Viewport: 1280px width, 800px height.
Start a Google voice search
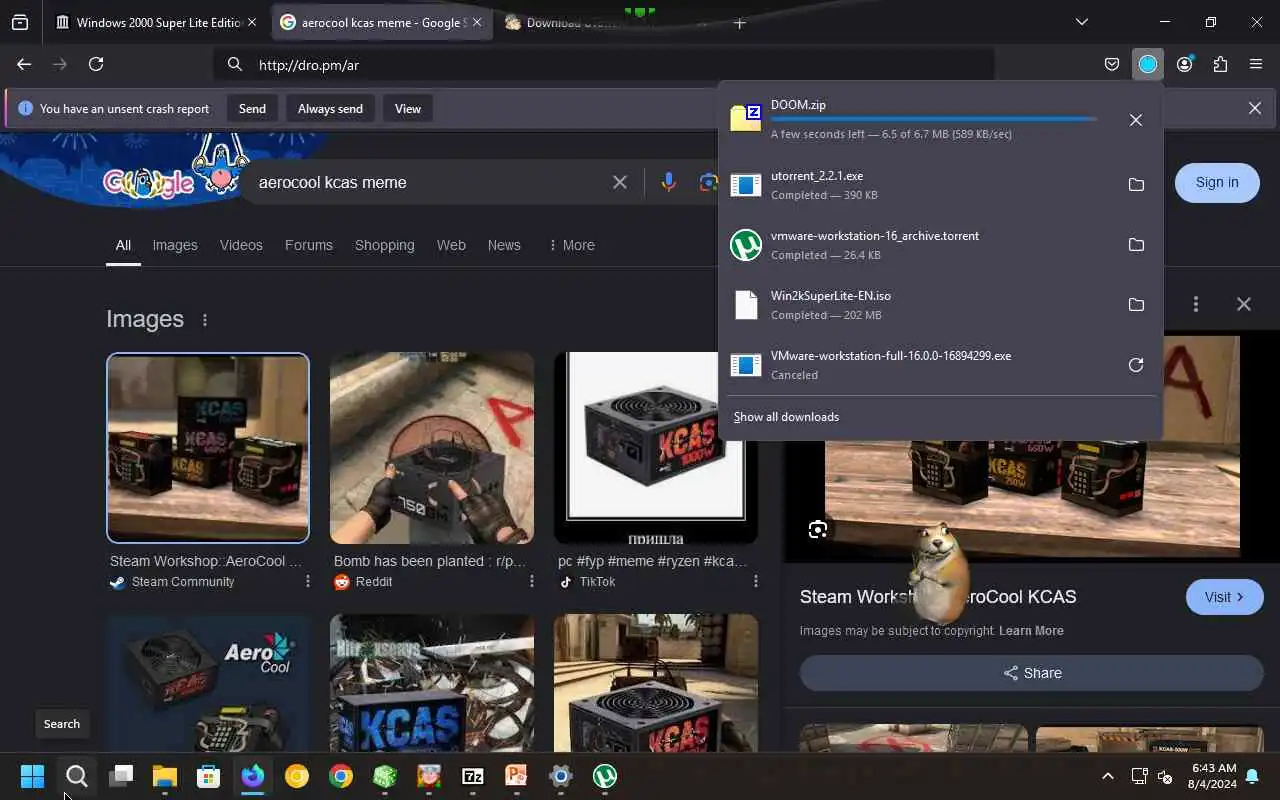click(668, 182)
